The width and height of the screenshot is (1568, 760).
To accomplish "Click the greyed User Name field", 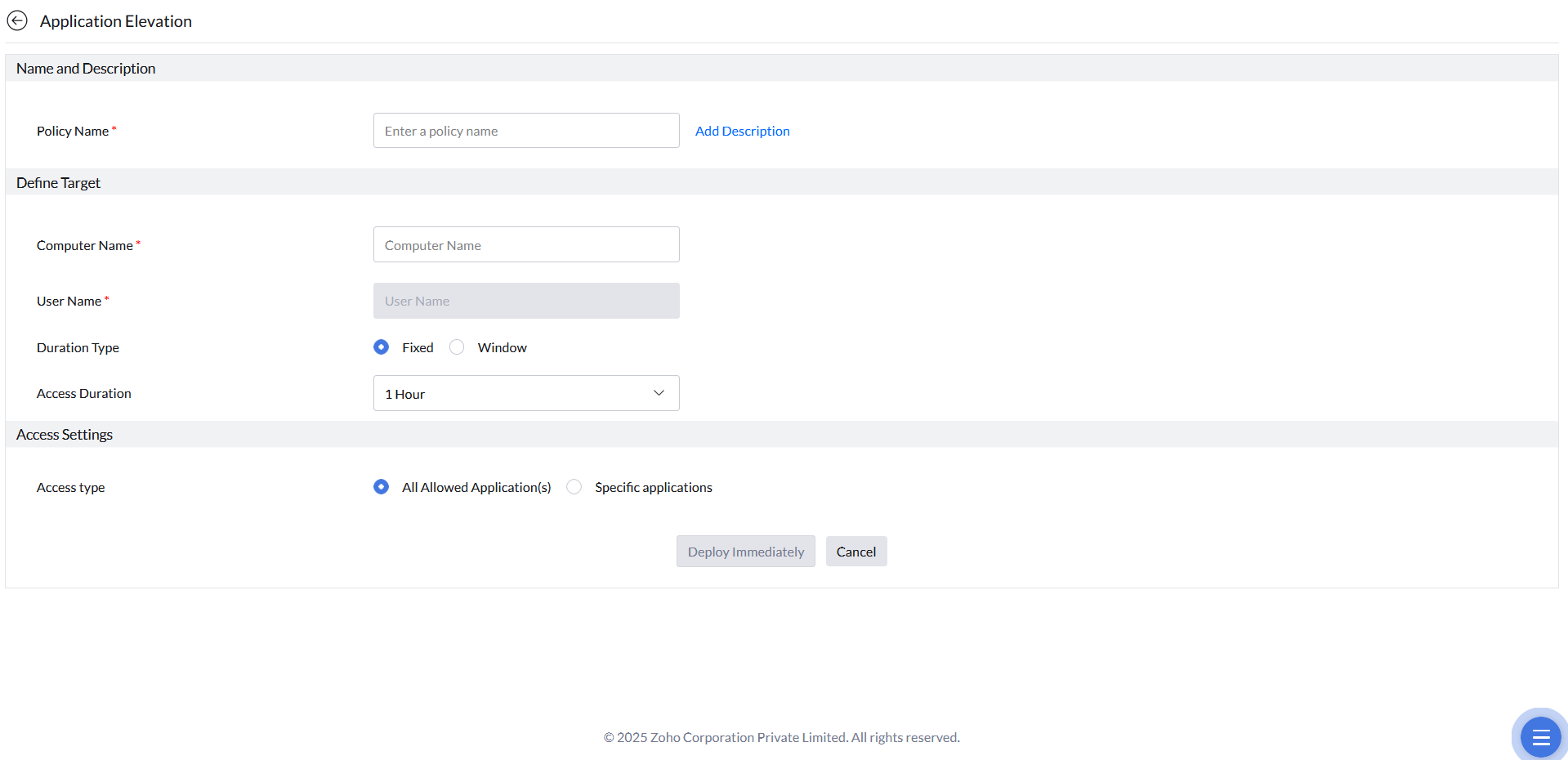I will [526, 301].
